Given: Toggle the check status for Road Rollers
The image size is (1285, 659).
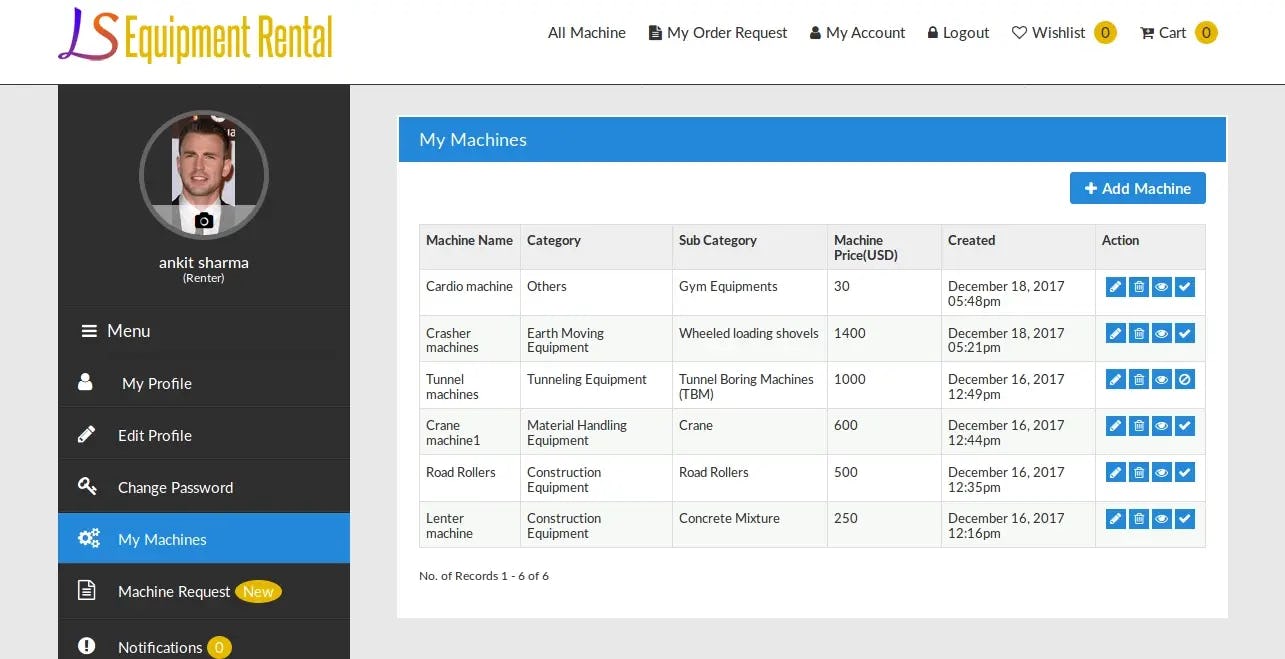Looking at the screenshot, I should (x=1184, y=472).
